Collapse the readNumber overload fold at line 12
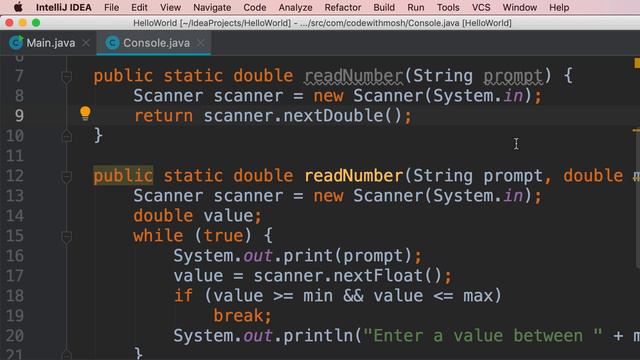The width and height of the screenshot is (640, 360). 67,176
